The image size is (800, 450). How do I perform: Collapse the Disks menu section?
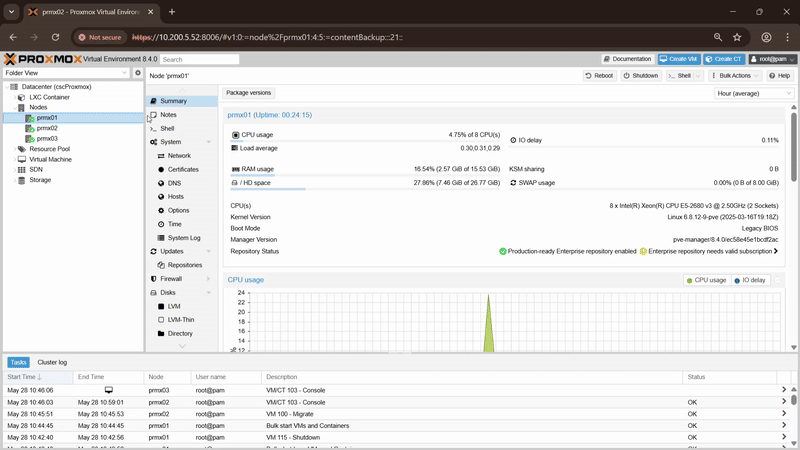point(209,292)
